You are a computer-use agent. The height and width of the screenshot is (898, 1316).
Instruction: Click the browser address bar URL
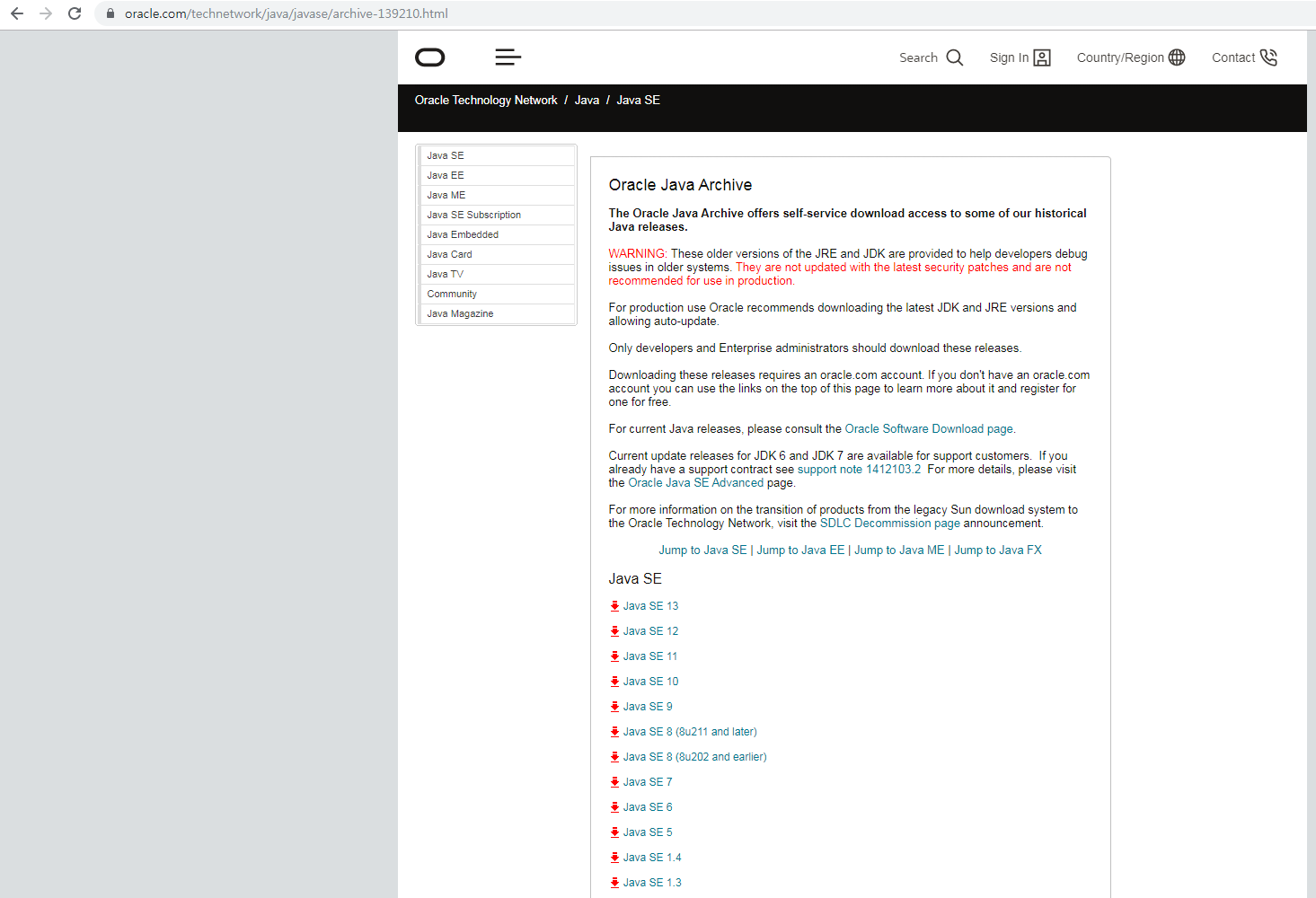(x=287, y=13)
